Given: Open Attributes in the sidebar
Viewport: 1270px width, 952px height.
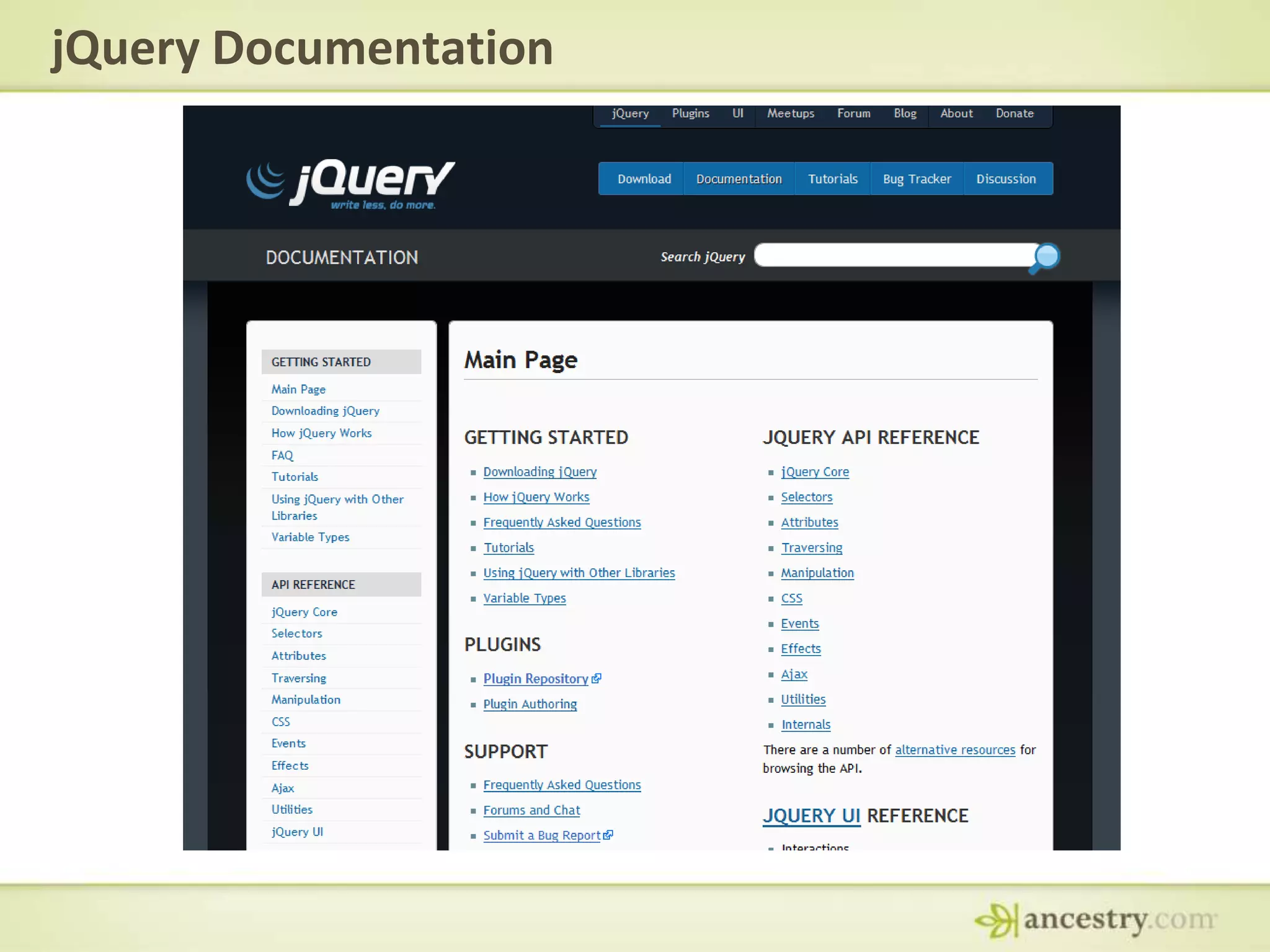Looking at the screenshot, I should tap(298, 656).
